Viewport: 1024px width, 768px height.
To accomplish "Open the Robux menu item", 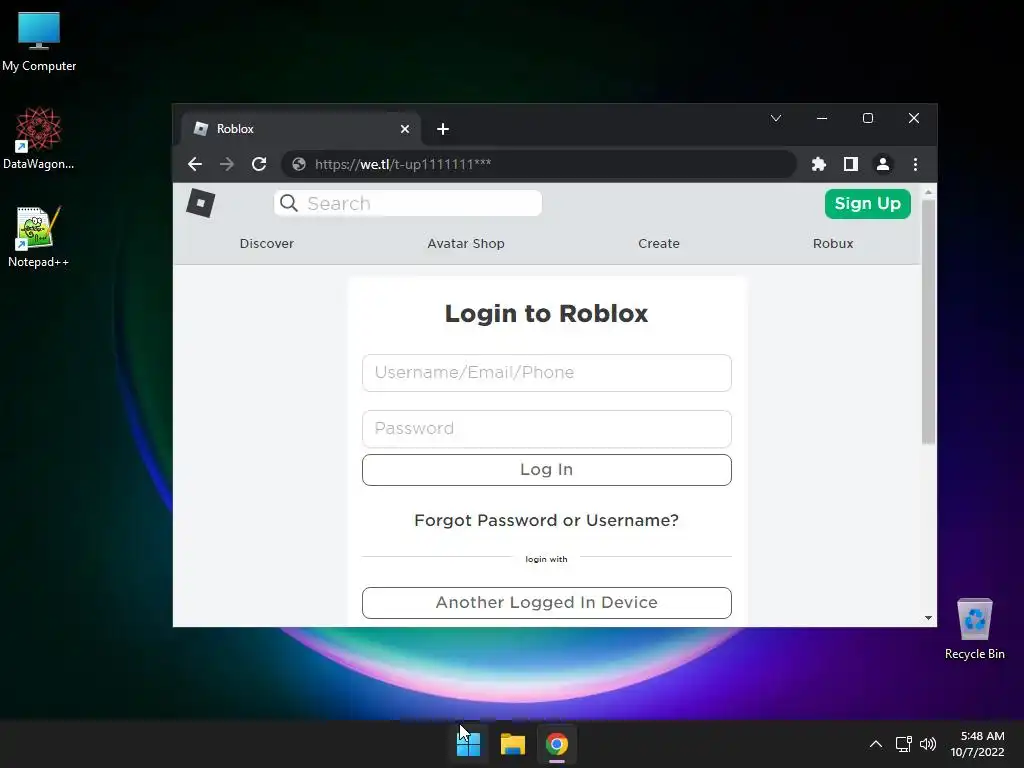I will [x=833, y=244].
